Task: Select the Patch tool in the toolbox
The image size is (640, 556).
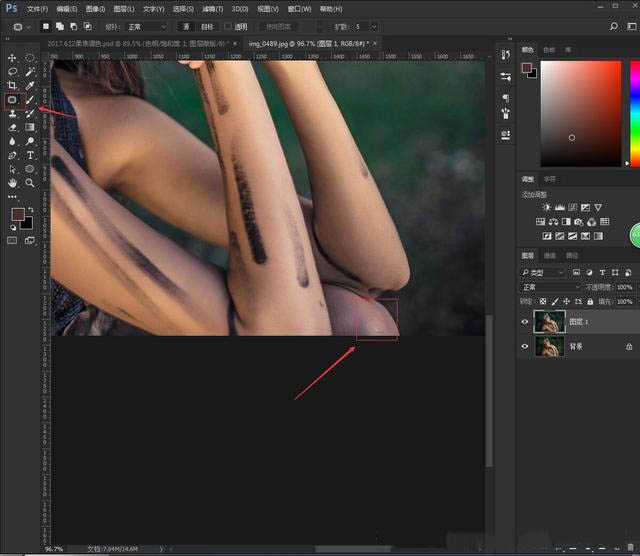Action: (13, 100)
